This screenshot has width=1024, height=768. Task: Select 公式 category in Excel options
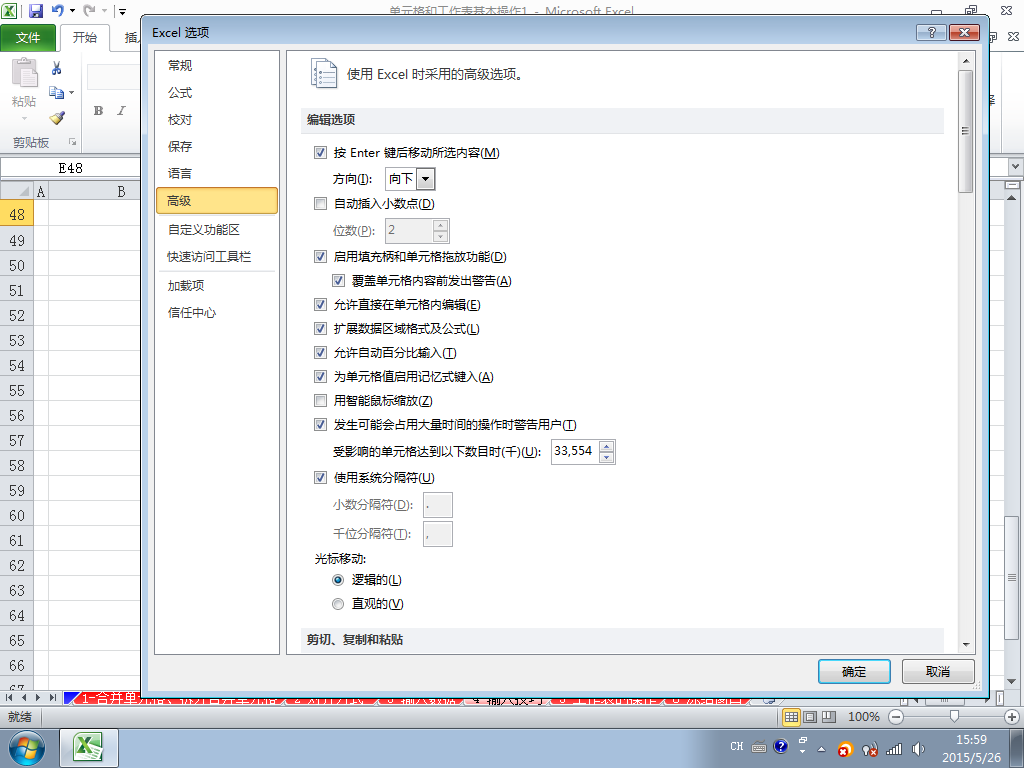click(x=217, y=93)
